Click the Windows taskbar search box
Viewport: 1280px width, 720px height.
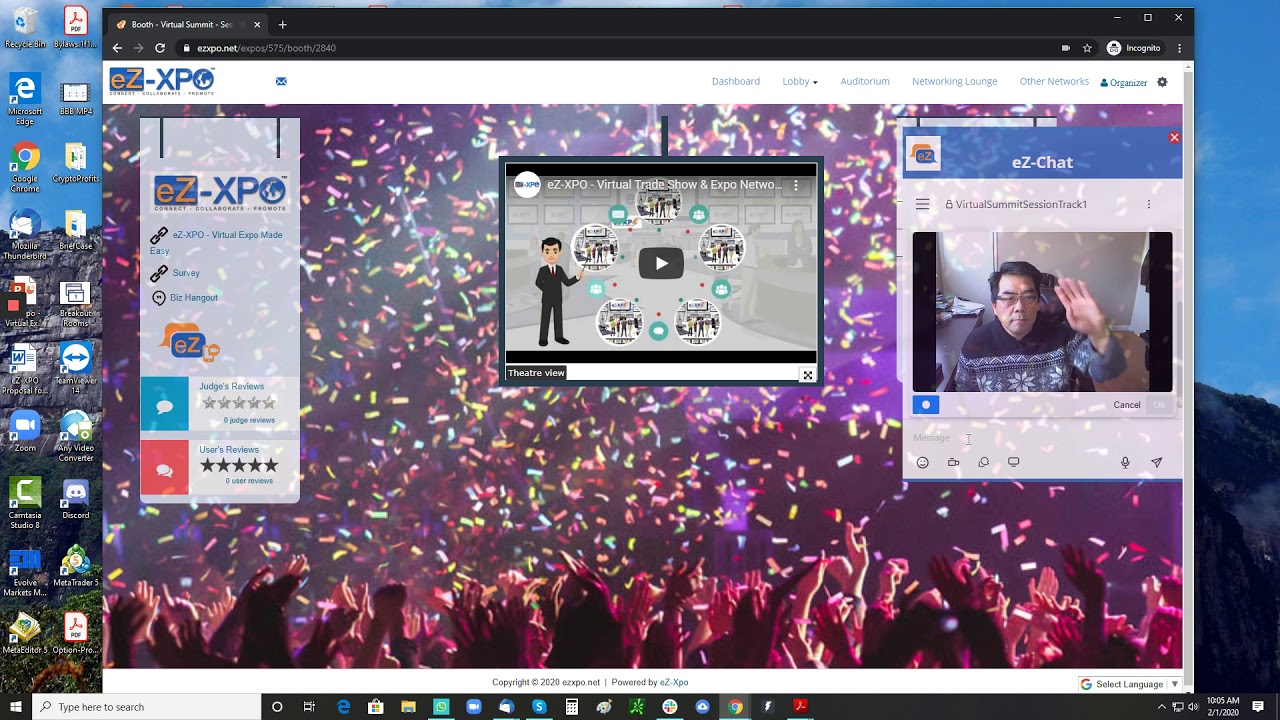coord(147,707)
